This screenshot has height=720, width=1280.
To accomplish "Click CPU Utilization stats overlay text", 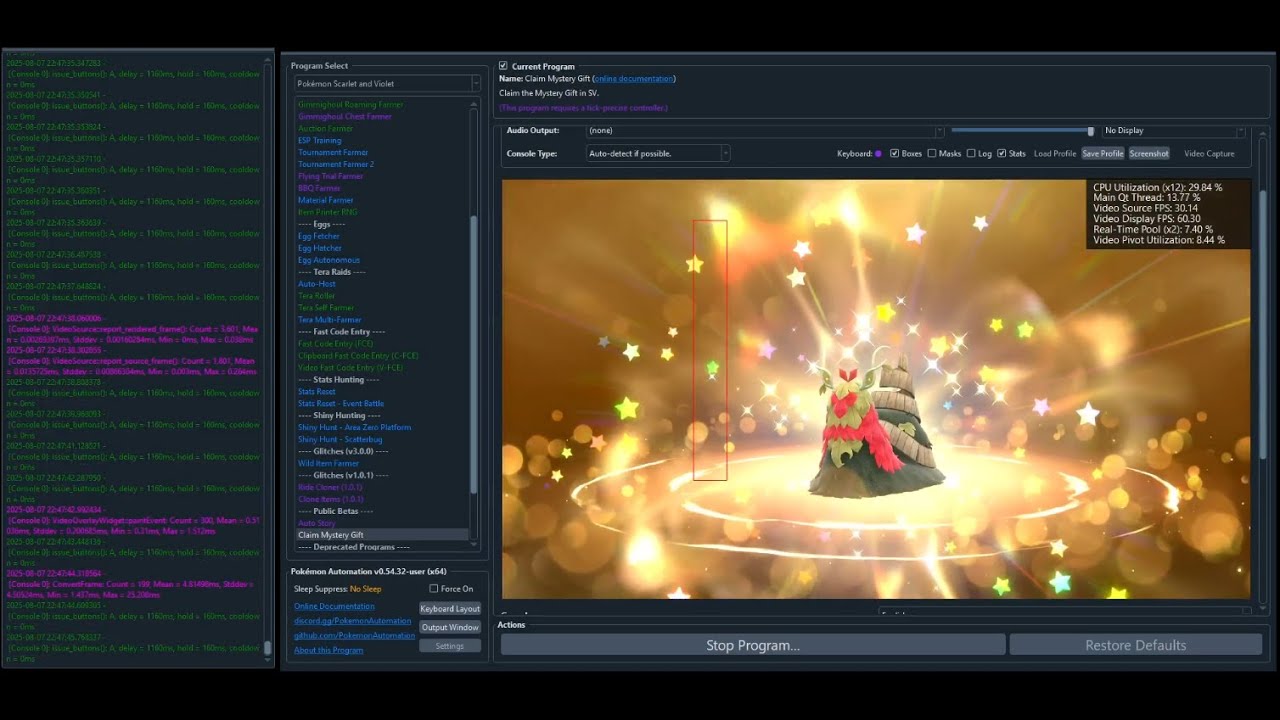I will [x=1157, y=188].
